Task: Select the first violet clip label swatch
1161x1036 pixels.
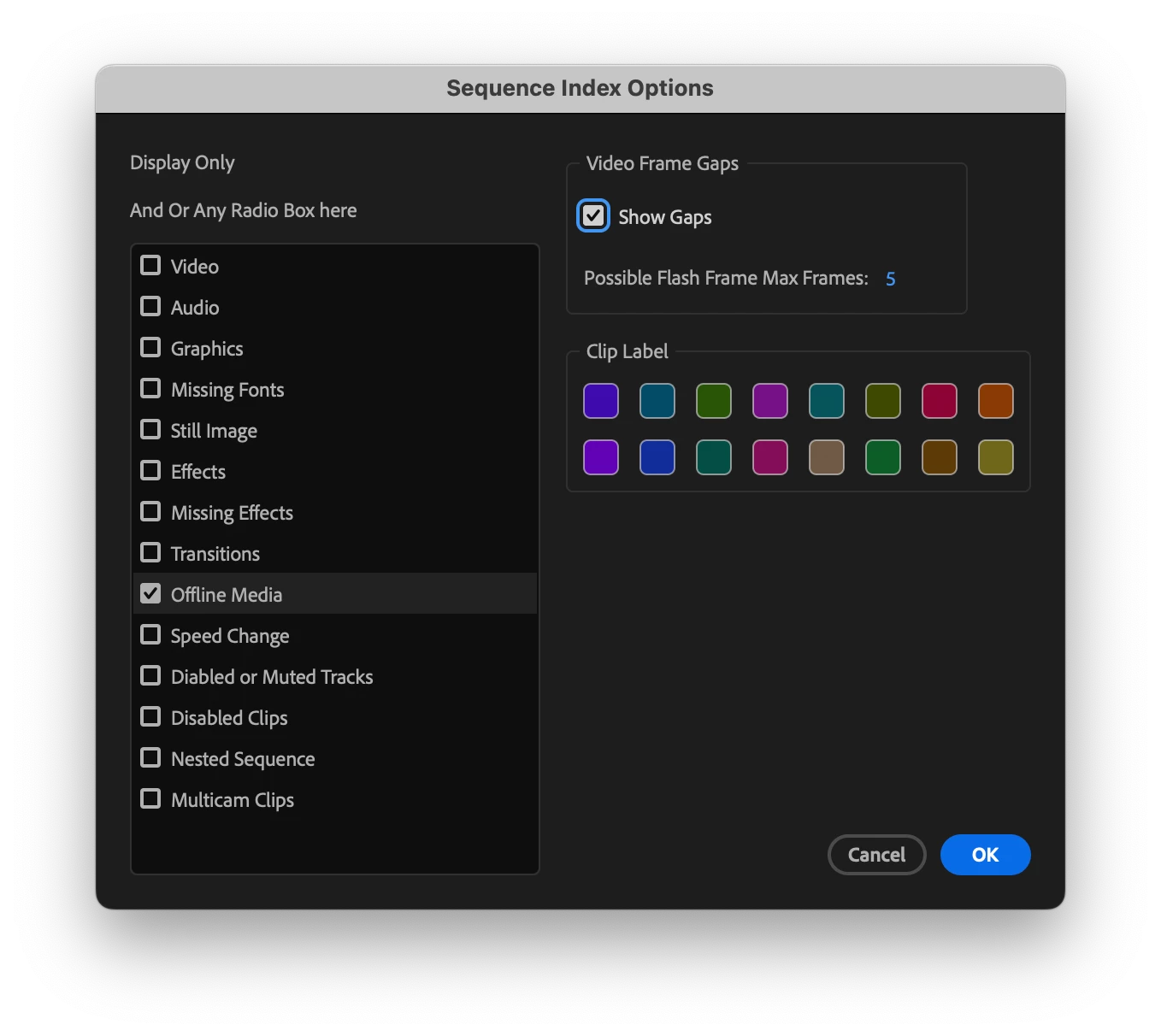Action: [x=601, y=401]
